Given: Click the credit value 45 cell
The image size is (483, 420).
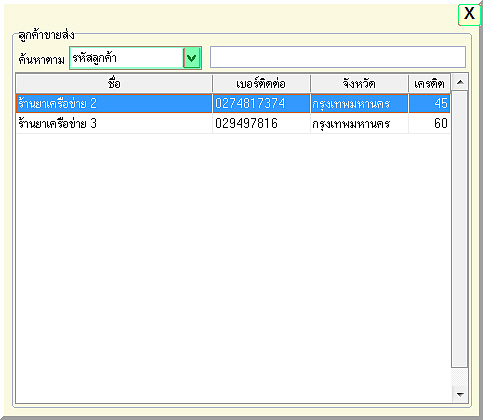Looking at the screenshot, I should [x=429, y=104].
